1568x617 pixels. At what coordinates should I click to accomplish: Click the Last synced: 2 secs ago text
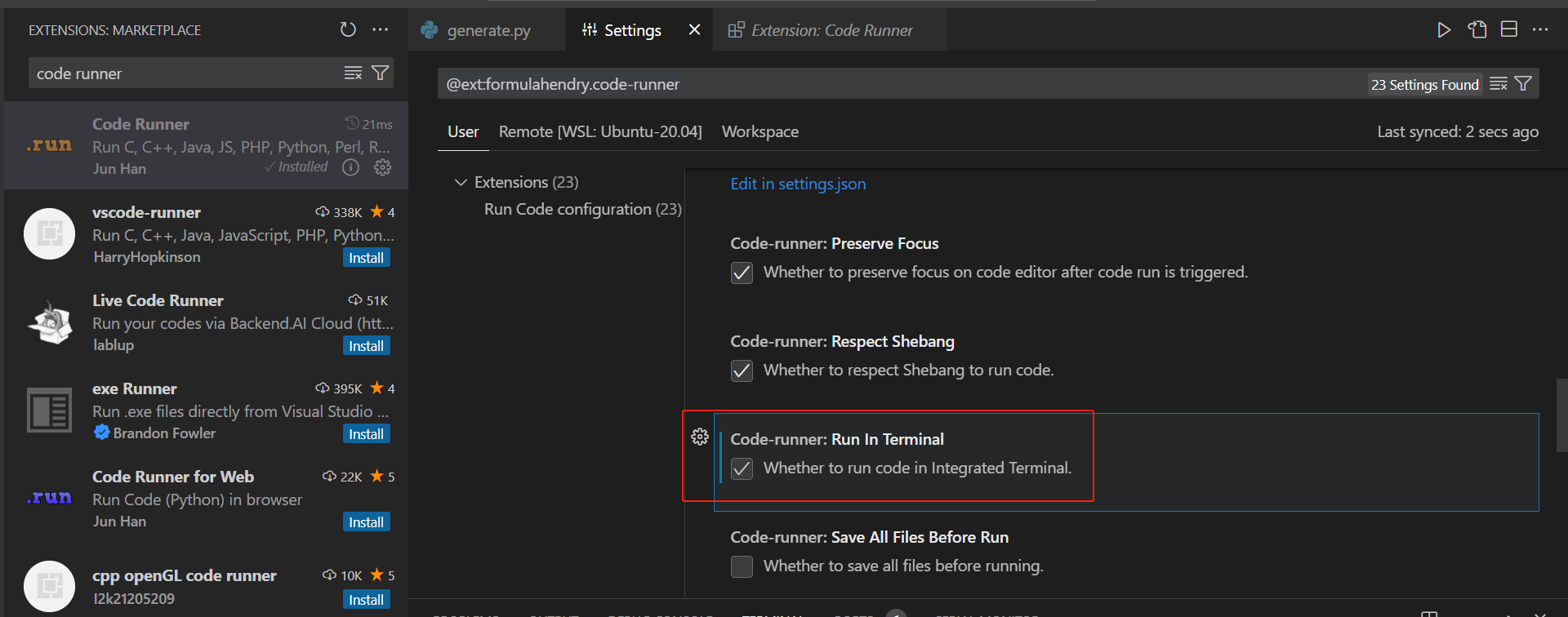1458,131
